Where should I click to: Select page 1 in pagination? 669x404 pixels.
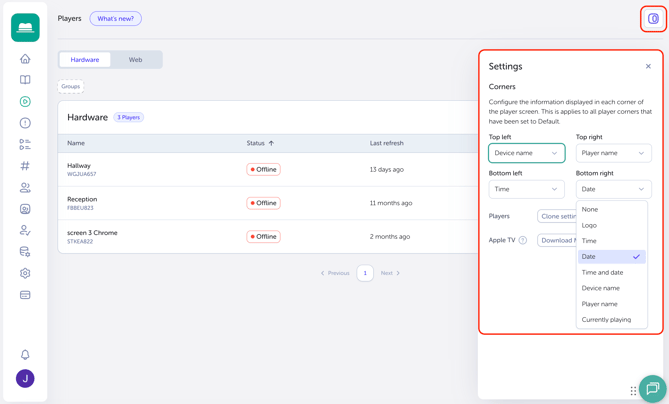coord(365,273)
